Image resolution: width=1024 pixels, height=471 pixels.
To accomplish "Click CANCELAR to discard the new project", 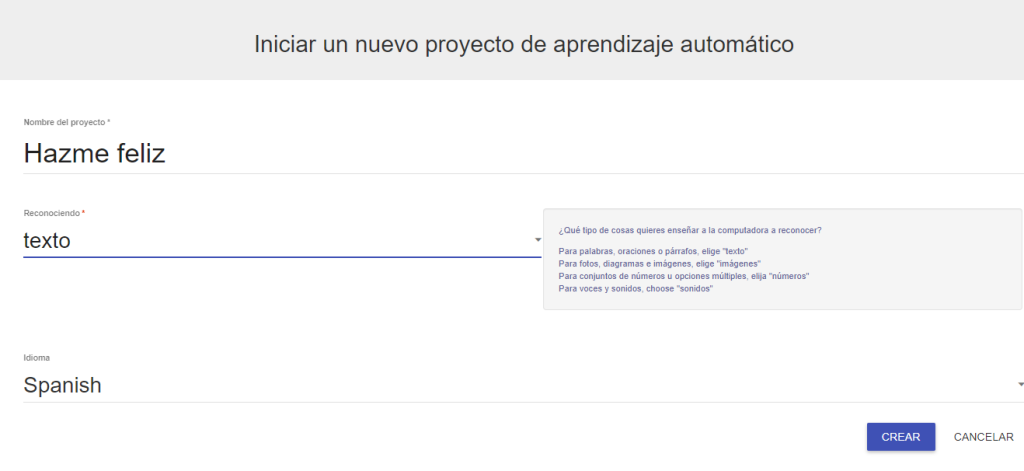I will (x=983, y=437).
